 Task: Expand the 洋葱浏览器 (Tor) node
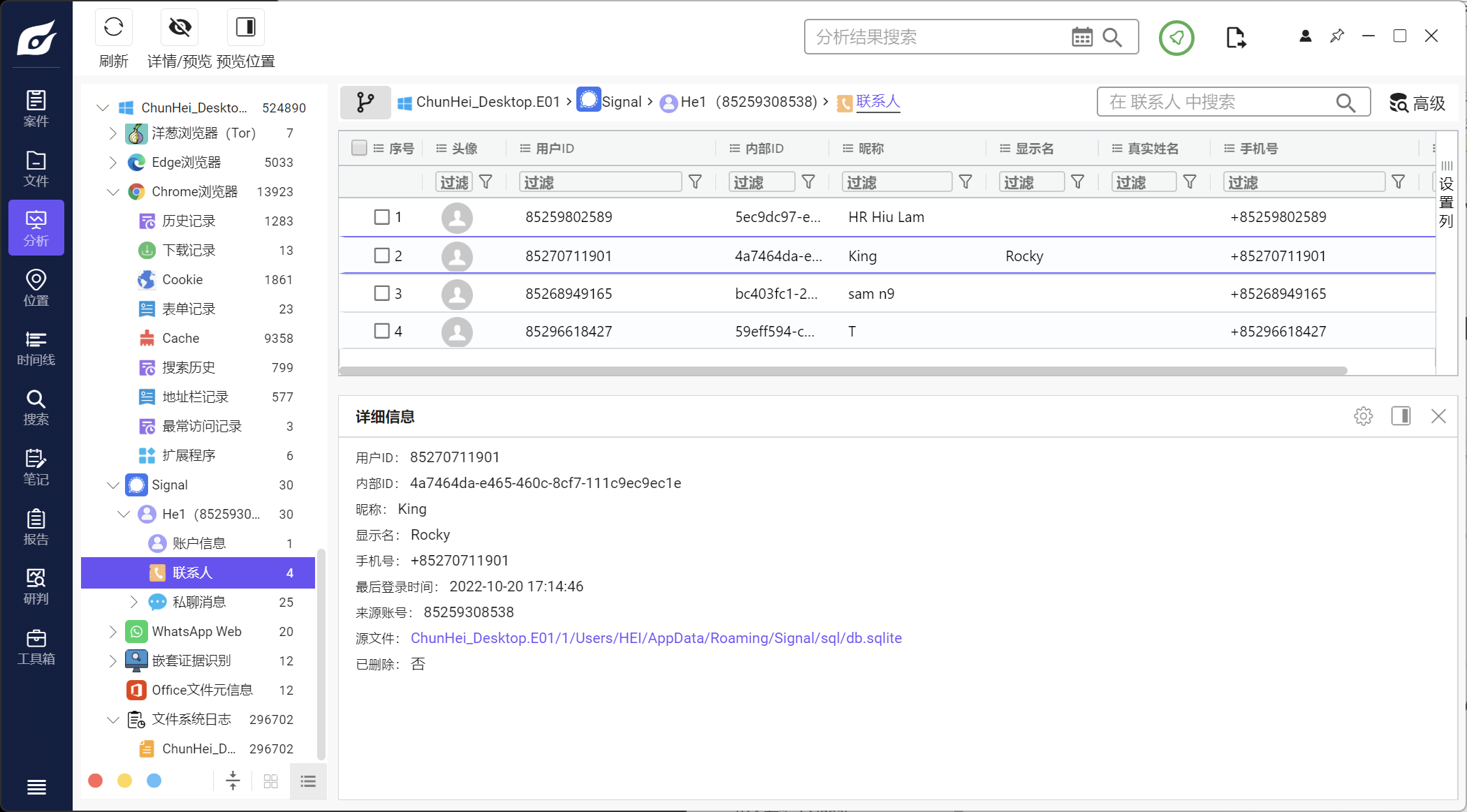[x=113, y=133]
